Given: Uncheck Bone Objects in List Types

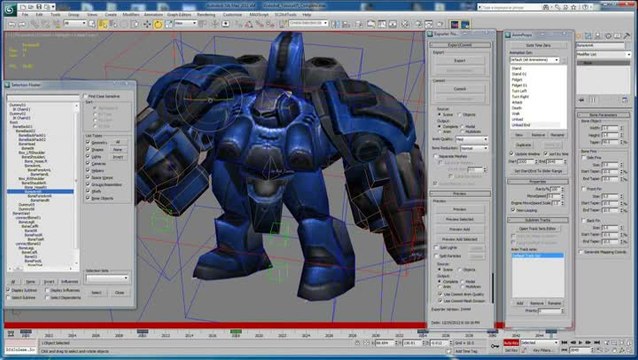Looking at the screenshot, I should tap(88, 198).
